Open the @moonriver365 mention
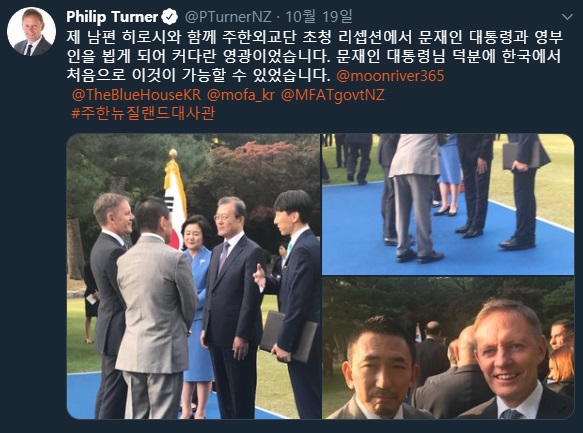The height and width of the screenshot is (433, 583). coord(390,76)
